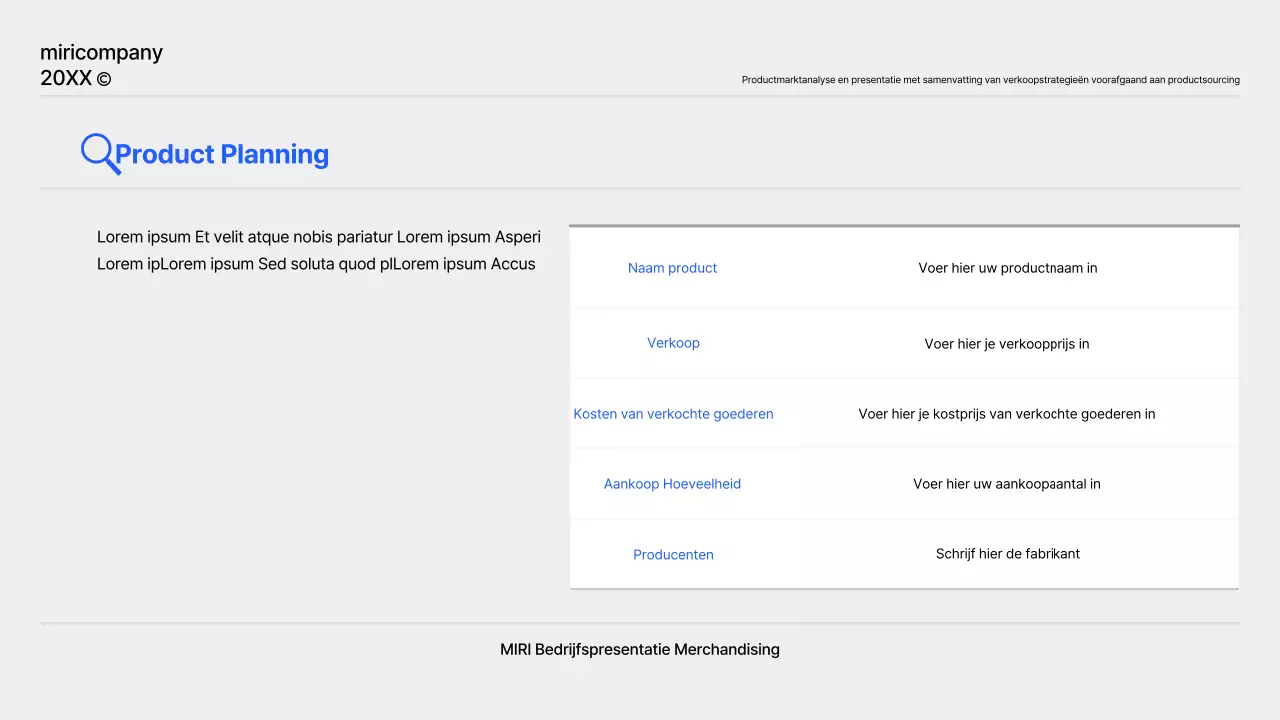Image resolution: width=1280 pixels, height=720 pixels.
Task: Click the productnaam input placeholder
Action: point(1007,267)
